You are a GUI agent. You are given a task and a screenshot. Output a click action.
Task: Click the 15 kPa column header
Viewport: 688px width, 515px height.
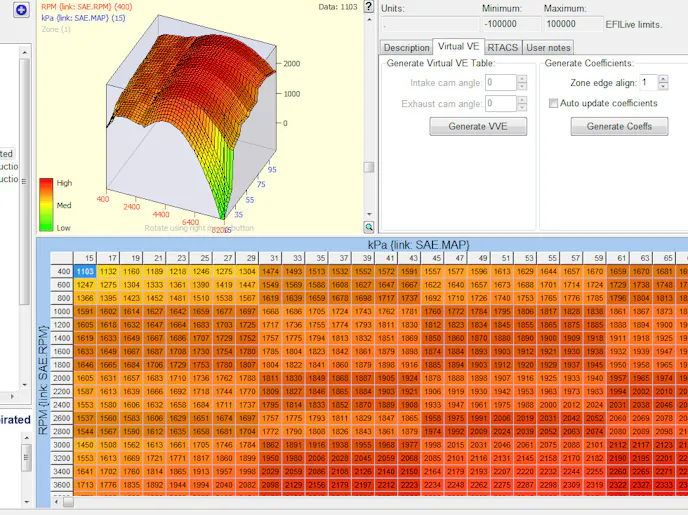pos(90,258)
